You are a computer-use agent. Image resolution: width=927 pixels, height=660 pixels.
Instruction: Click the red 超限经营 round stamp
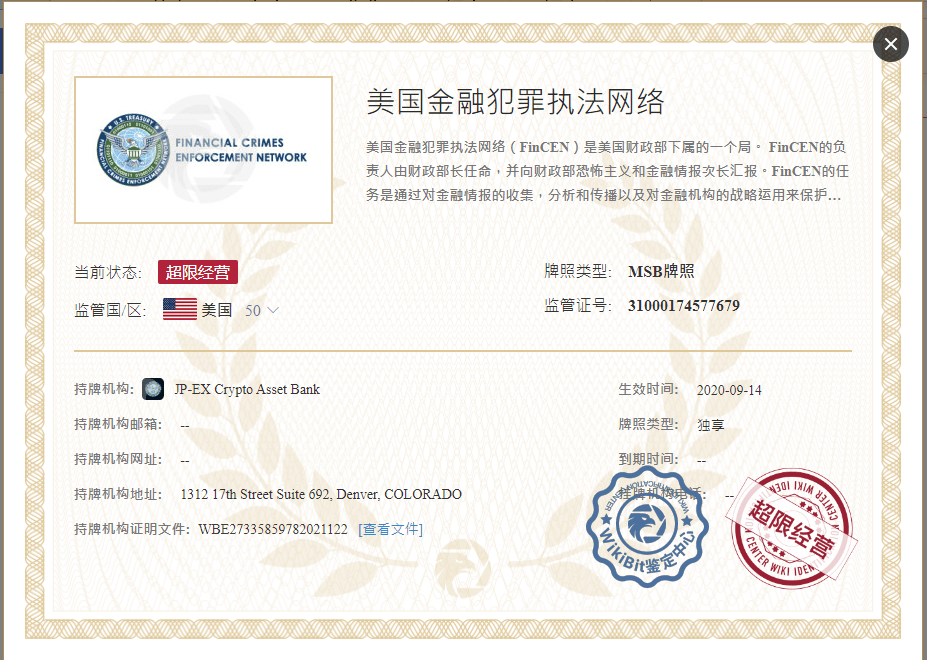pyautogui.click(x=793, y=526)
